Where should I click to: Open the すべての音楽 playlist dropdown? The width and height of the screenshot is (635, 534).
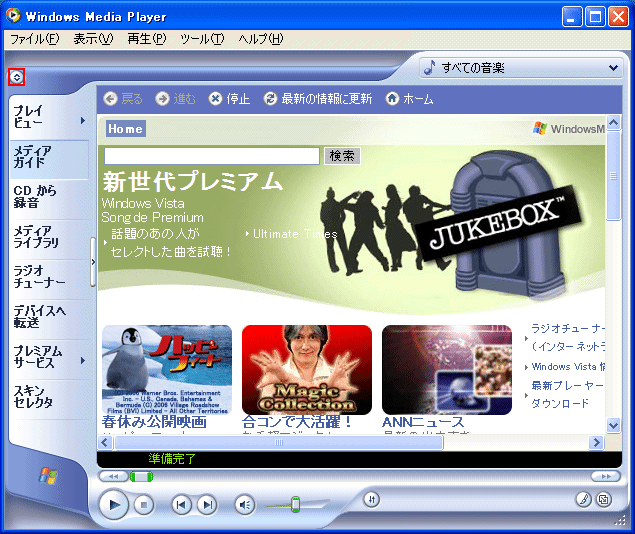click(521, 68)
